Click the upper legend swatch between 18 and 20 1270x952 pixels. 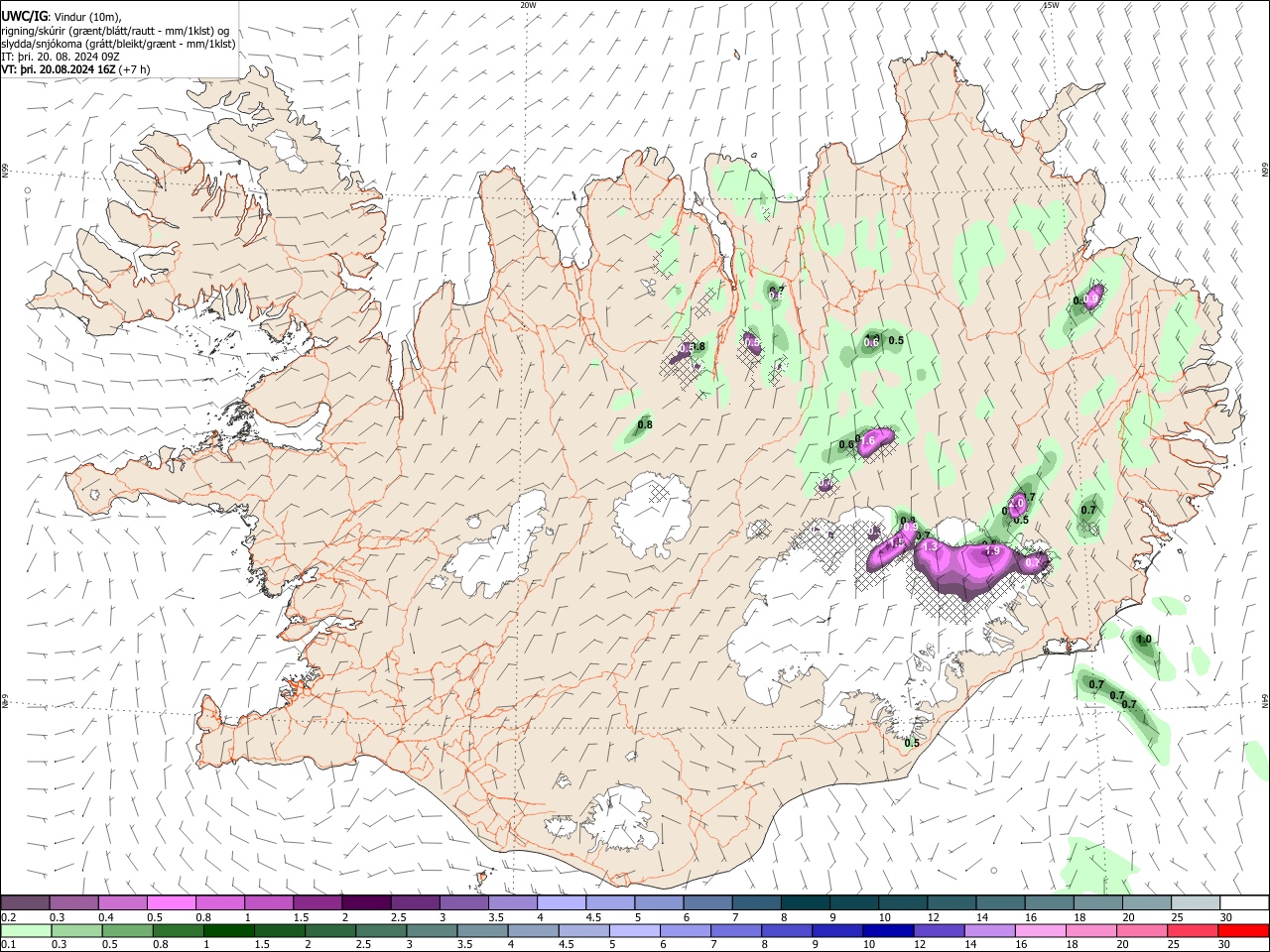coord(1096,902)
